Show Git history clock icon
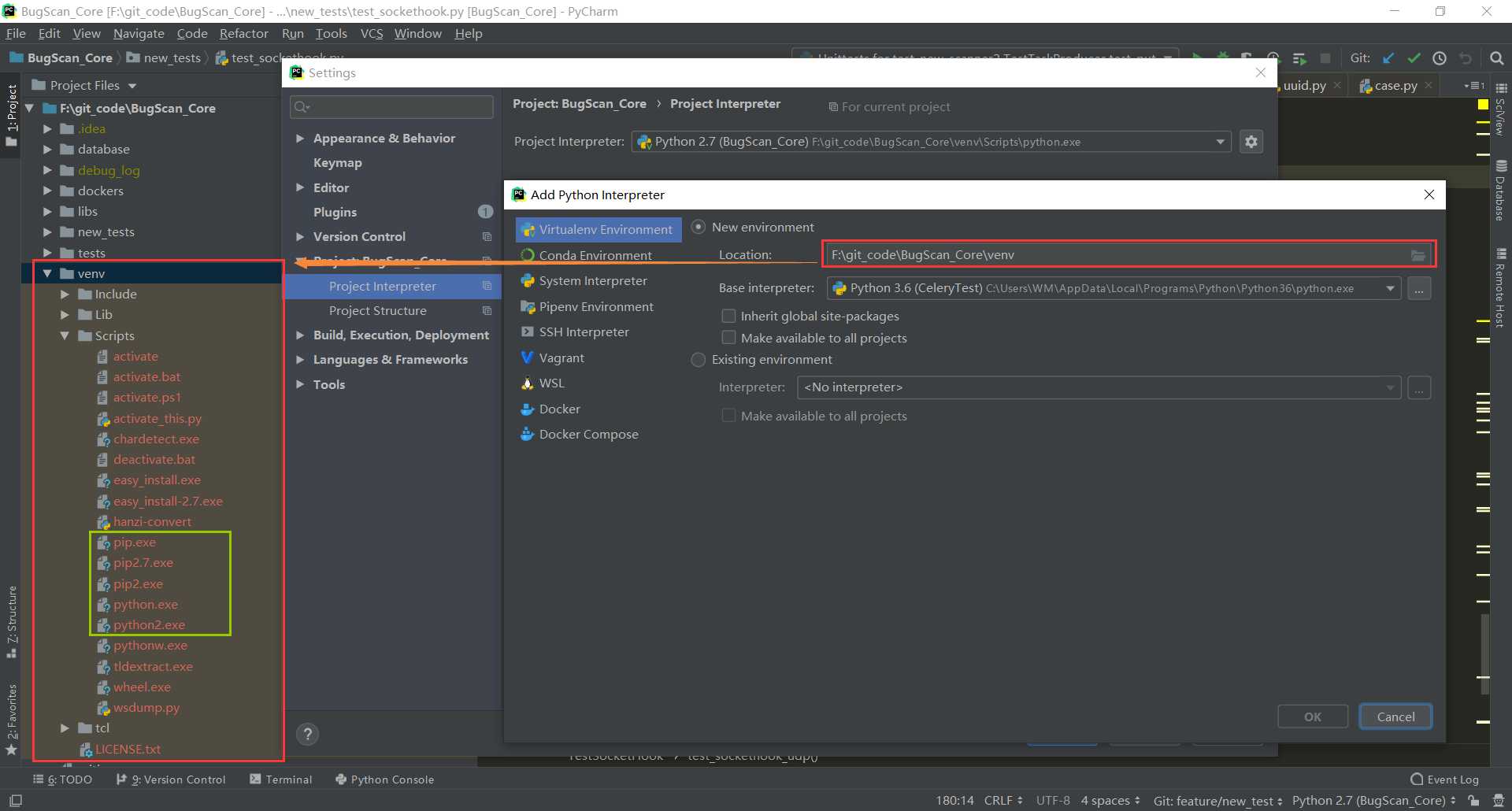The image size is (1512, 811). click(1440, 58)
